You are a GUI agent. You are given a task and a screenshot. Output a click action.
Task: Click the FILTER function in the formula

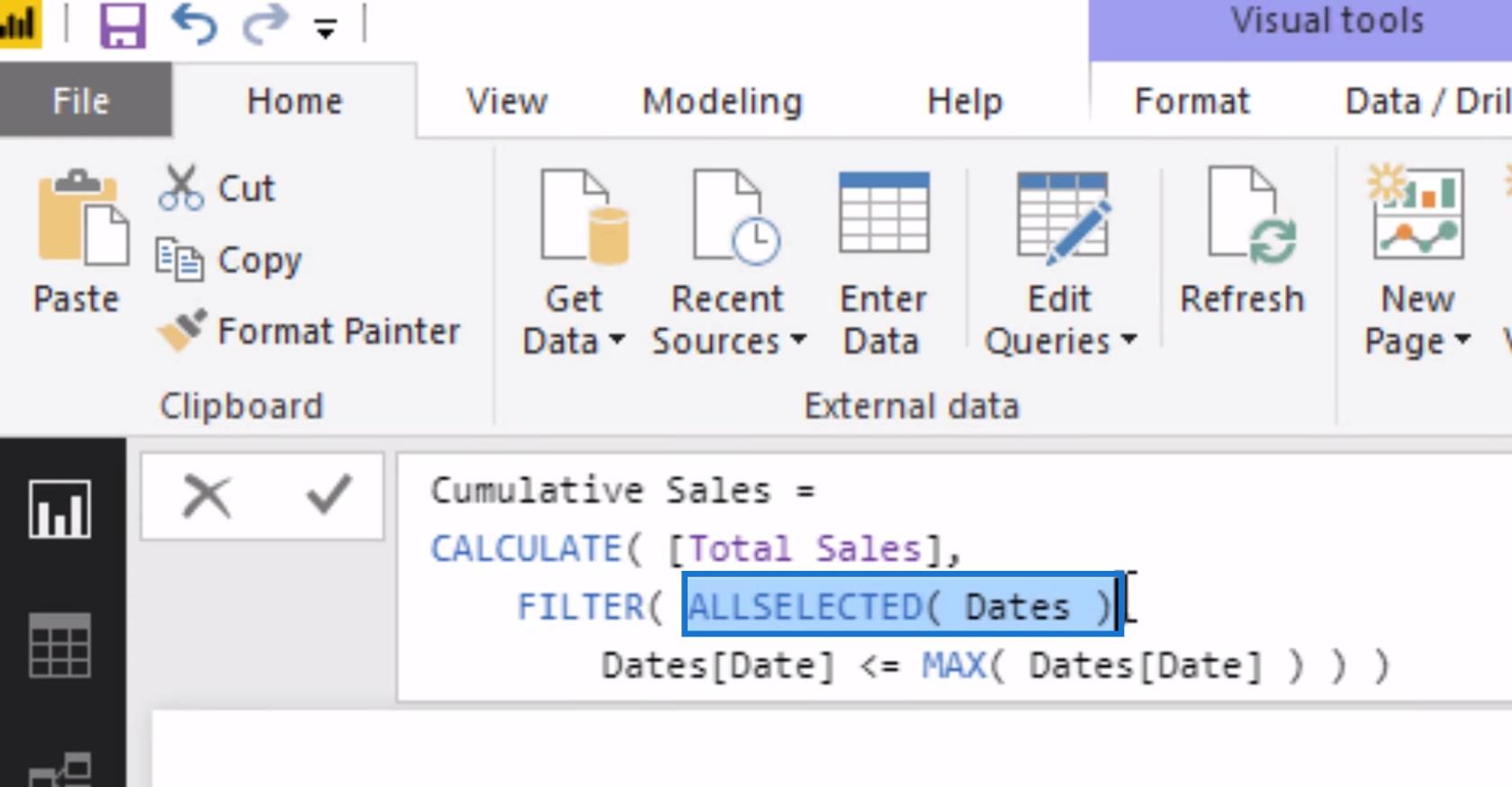pos(580,607)
